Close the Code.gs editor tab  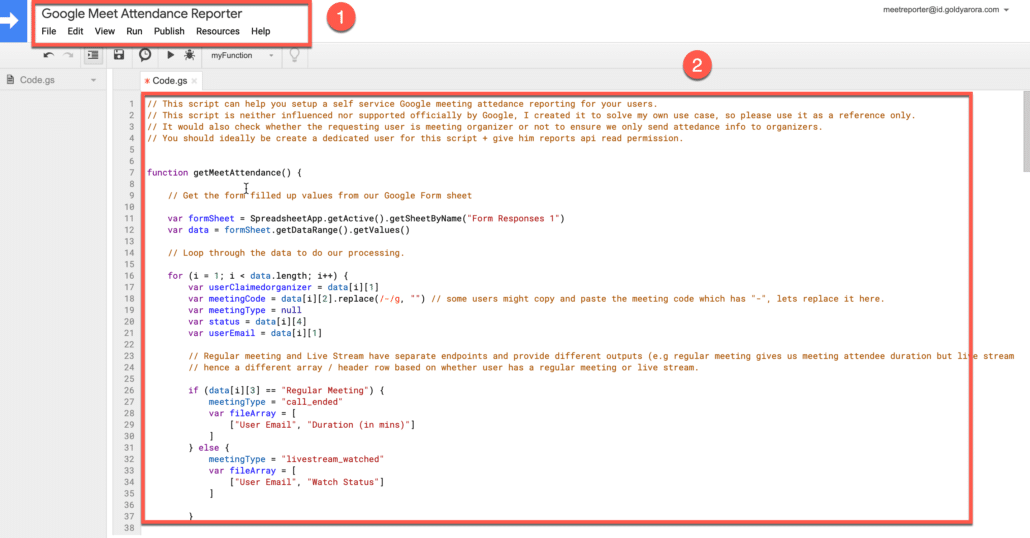click(x=194, y=81)
